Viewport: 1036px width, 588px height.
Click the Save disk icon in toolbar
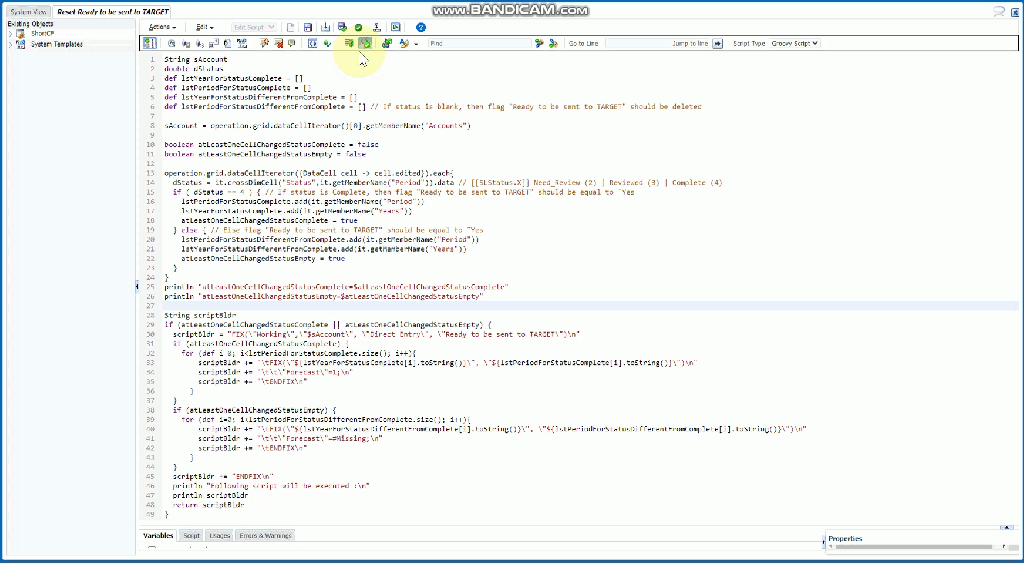[x=308, y=27]
